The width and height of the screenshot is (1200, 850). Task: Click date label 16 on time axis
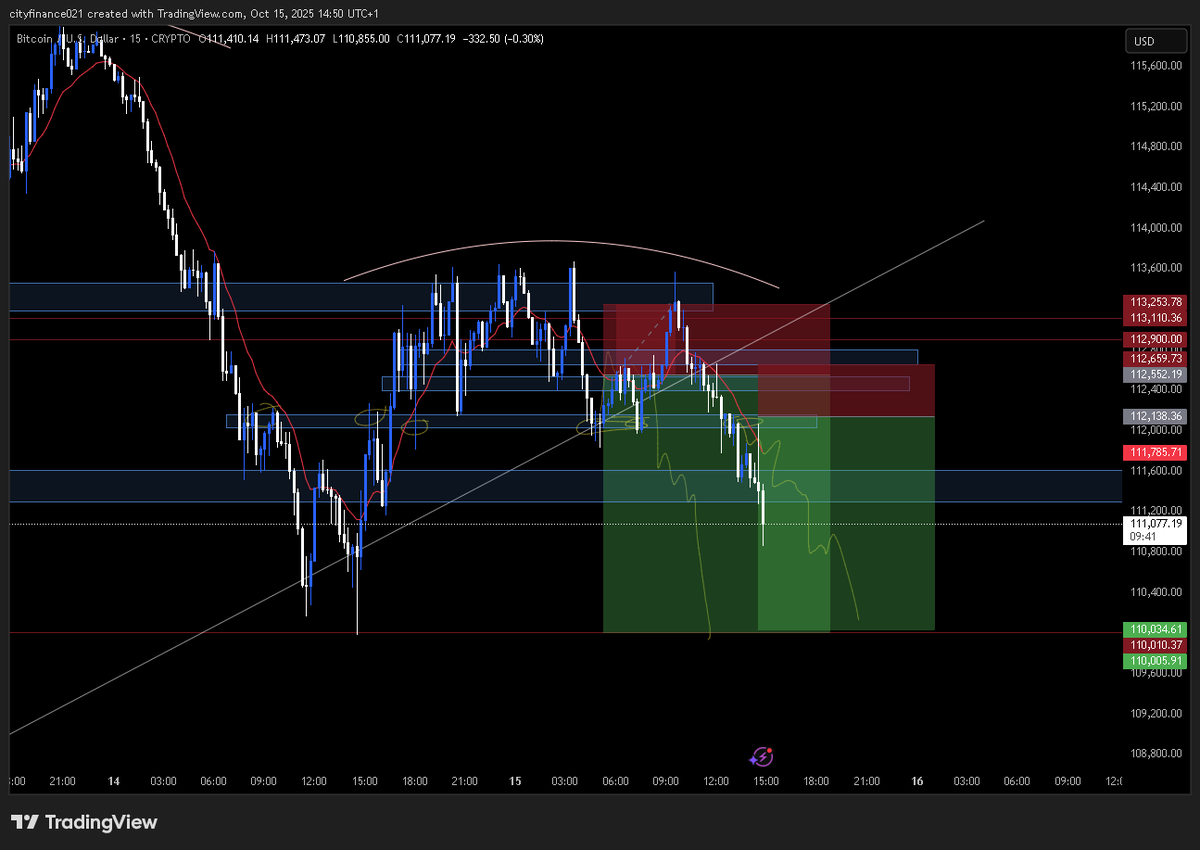point(917,781)
